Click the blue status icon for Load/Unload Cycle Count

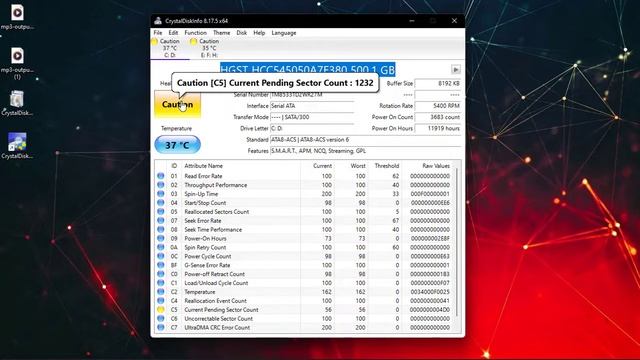click(161, 283)
